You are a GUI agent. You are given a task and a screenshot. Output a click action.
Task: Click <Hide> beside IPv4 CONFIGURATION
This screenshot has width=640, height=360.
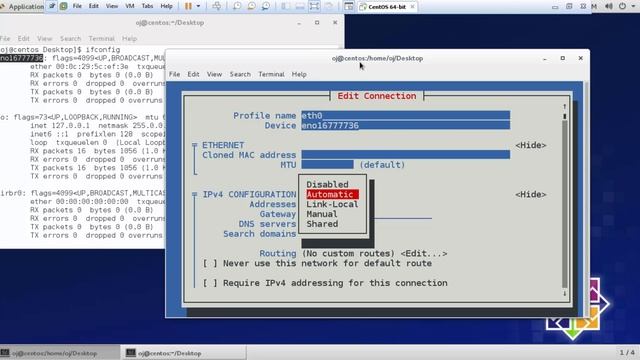530,194
